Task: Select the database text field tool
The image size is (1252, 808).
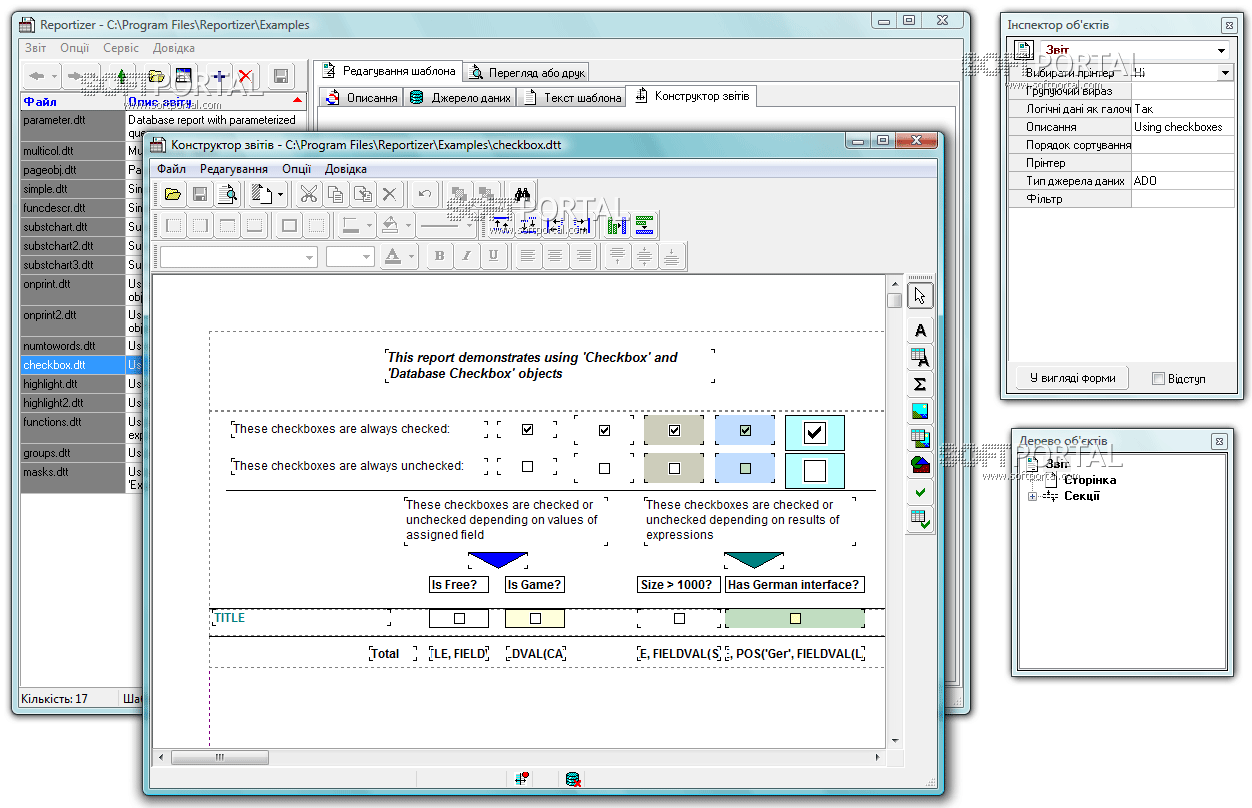Action: pos(920,357)
